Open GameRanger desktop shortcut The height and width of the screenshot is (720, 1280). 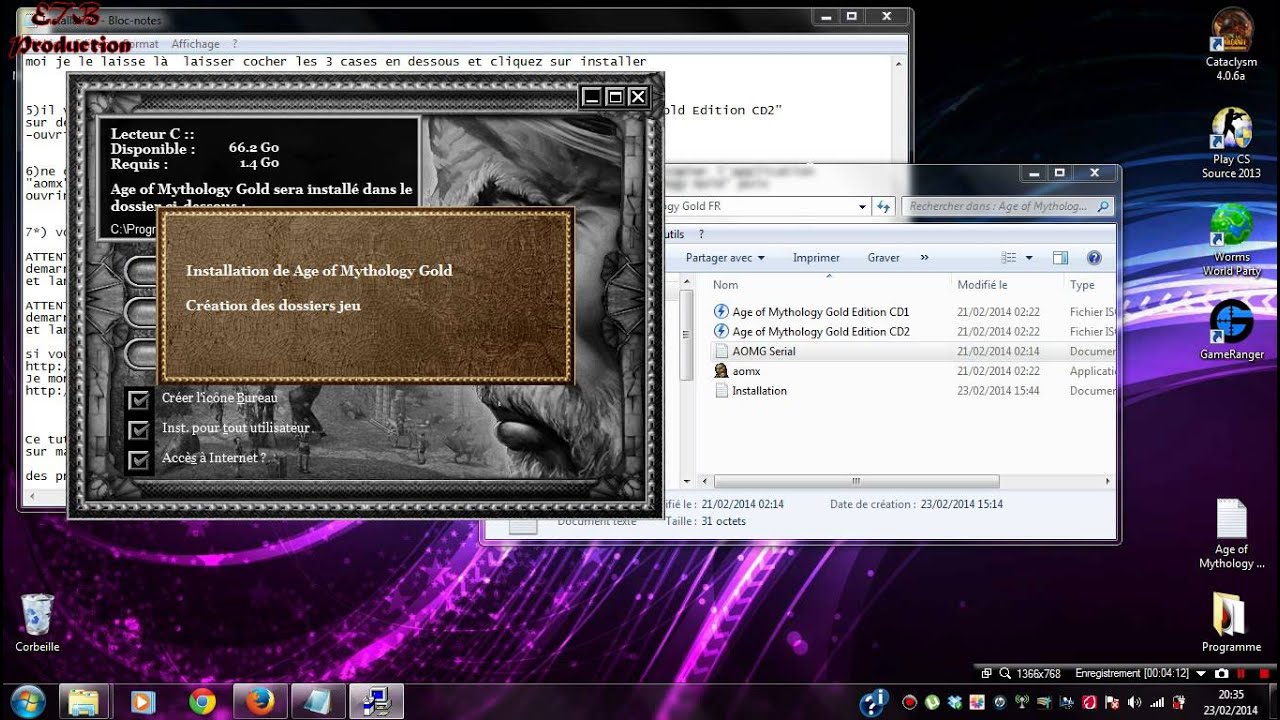click(1231, 330)
